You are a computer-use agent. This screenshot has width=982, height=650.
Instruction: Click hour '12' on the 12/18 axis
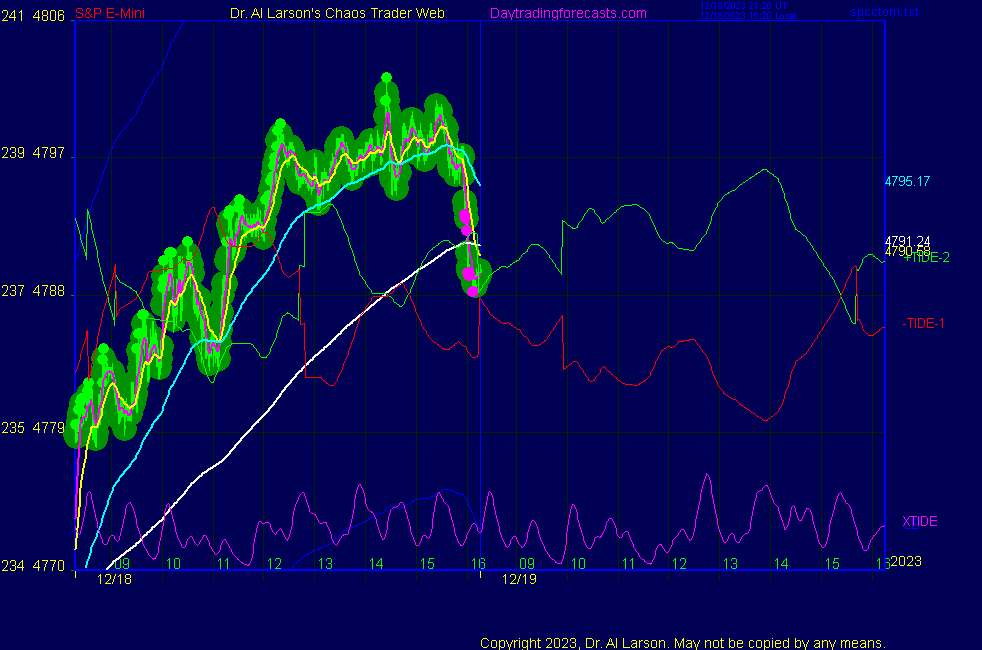274,564
